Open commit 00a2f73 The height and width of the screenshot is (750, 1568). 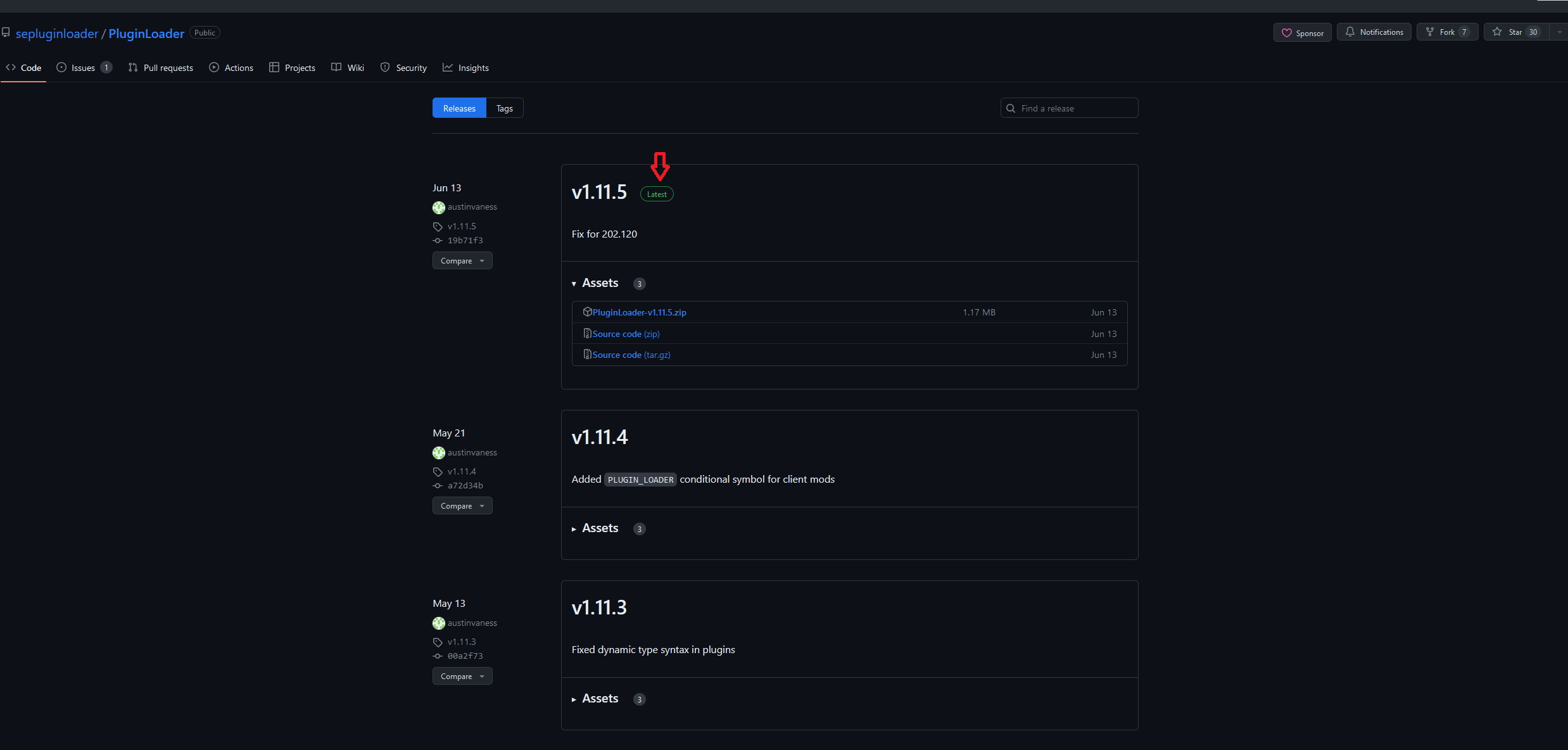(x=465, y=656)
